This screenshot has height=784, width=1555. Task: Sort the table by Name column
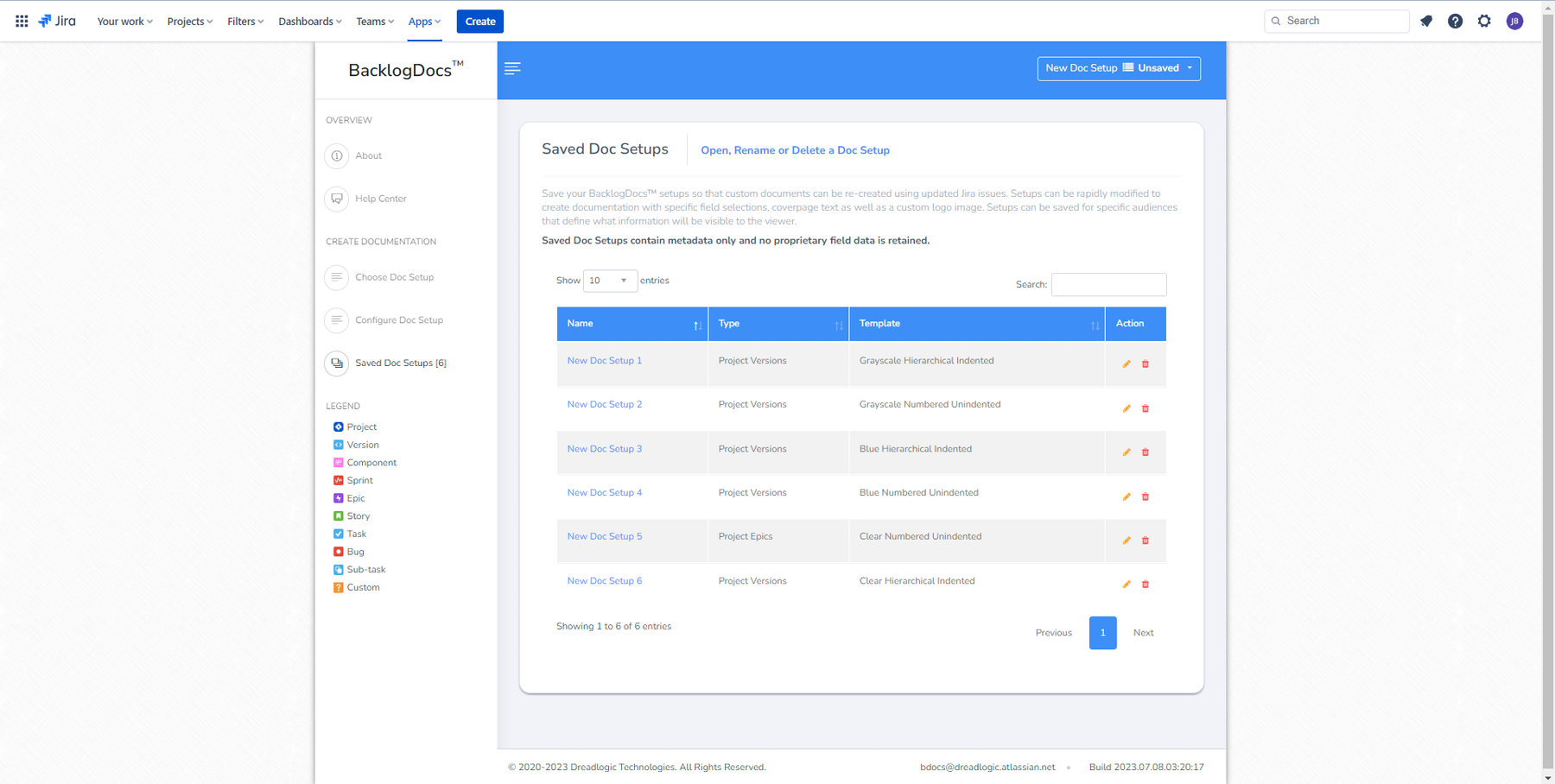pos(632,324)
